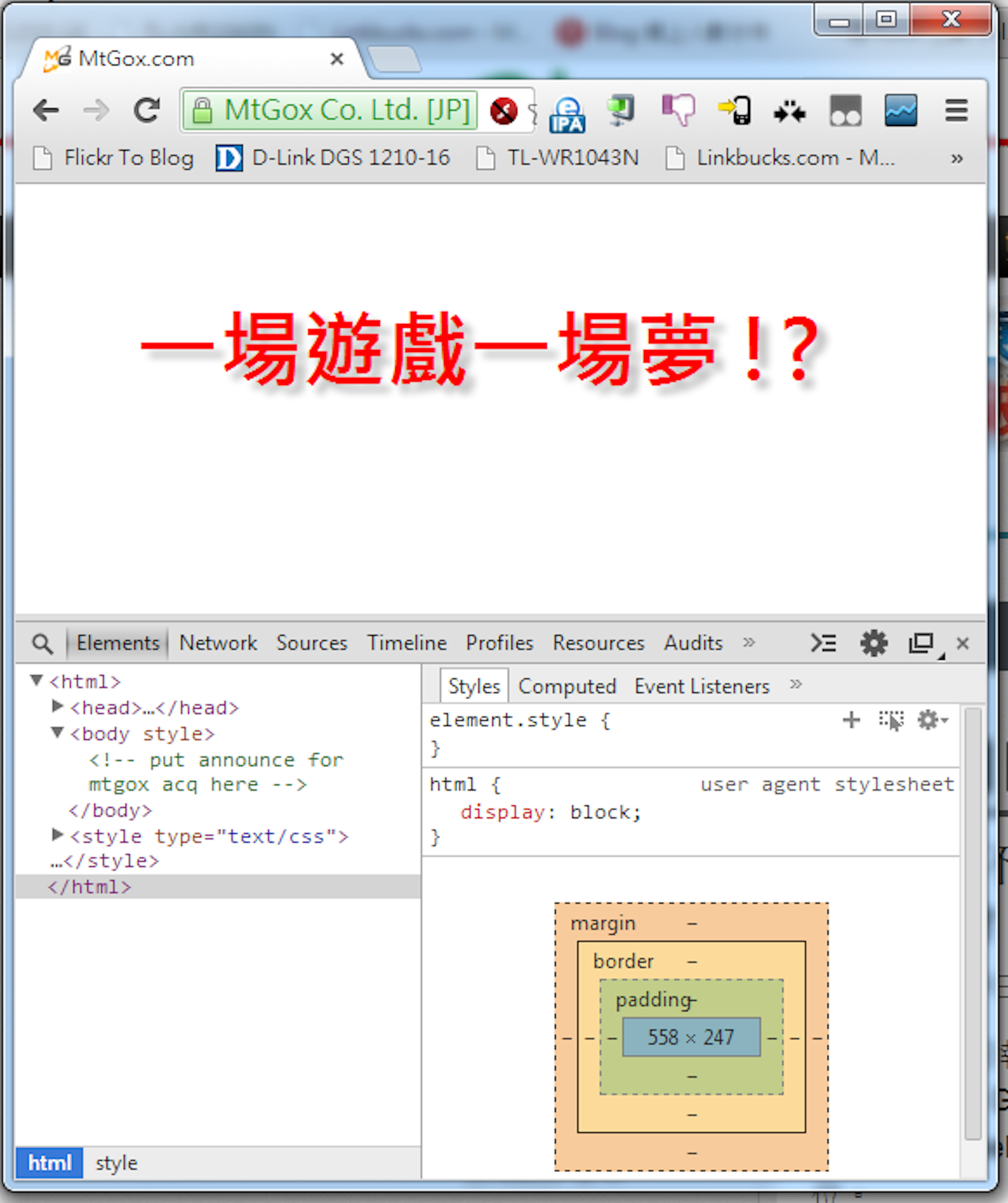Image resolution: width=1008 pixels, height=1203 pixels.
Task: Add a new style rule with plus
Action: pyautogui.click(x=852, y=720)
